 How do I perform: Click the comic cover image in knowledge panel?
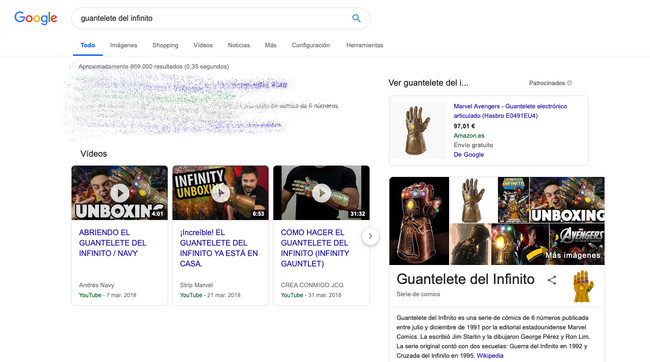click(x=513, y=199)
